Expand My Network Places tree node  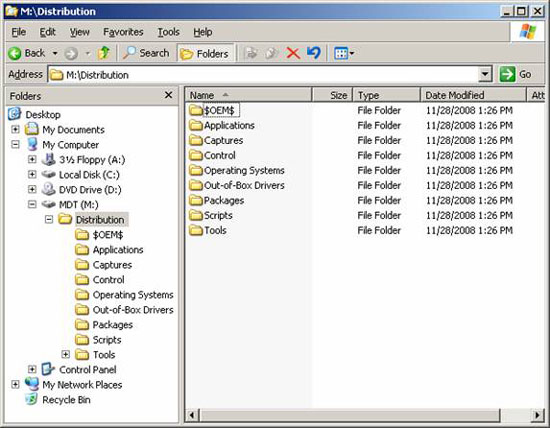point(15,384)
